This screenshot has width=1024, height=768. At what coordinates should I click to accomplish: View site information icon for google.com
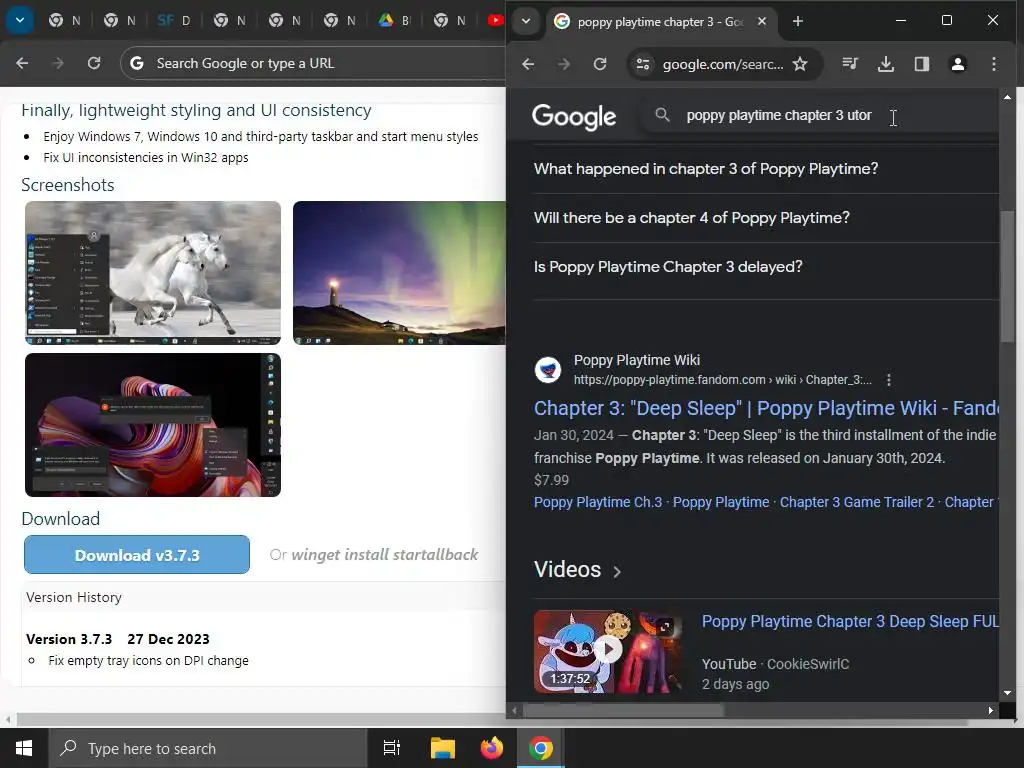(643, 64)
